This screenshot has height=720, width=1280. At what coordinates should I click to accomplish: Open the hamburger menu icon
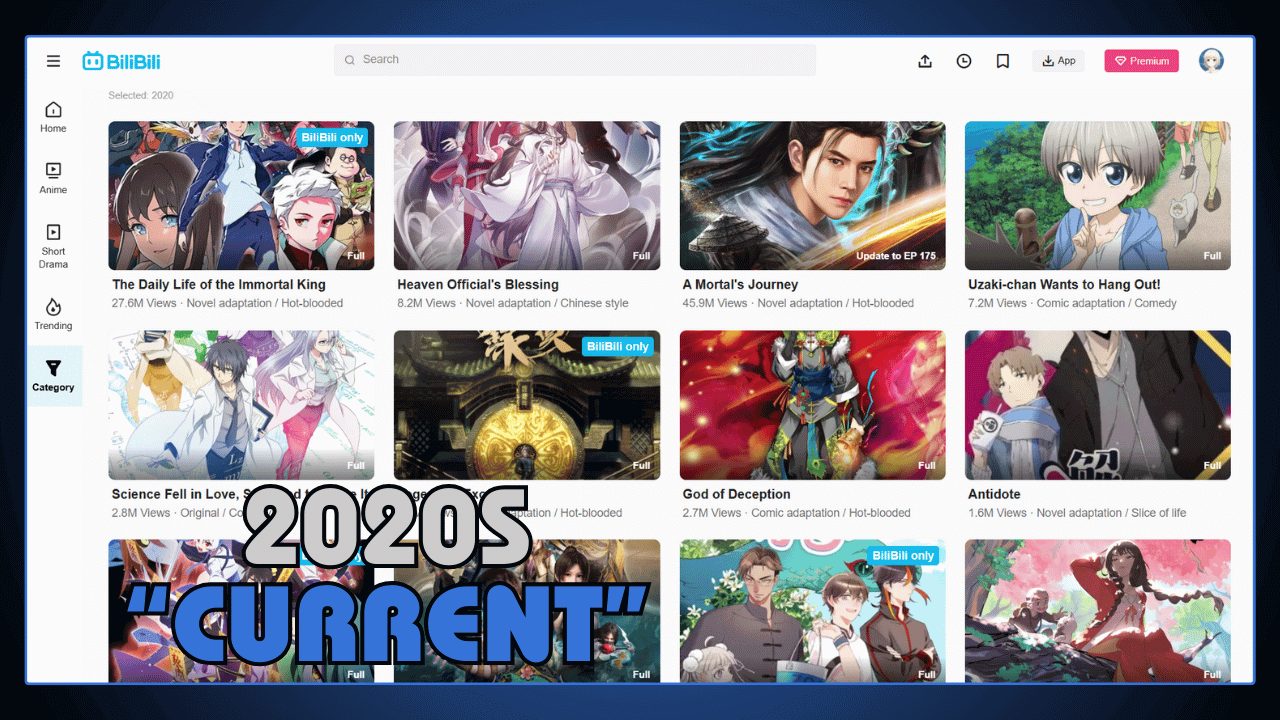click(53, 61)
